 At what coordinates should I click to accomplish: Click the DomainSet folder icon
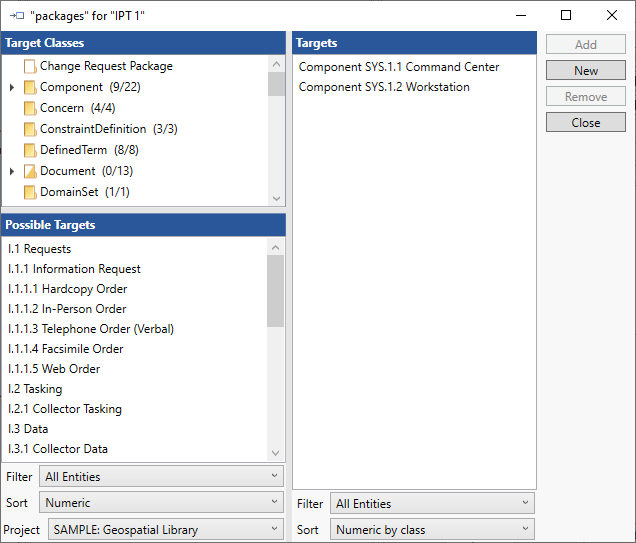(x=30, y=192)
